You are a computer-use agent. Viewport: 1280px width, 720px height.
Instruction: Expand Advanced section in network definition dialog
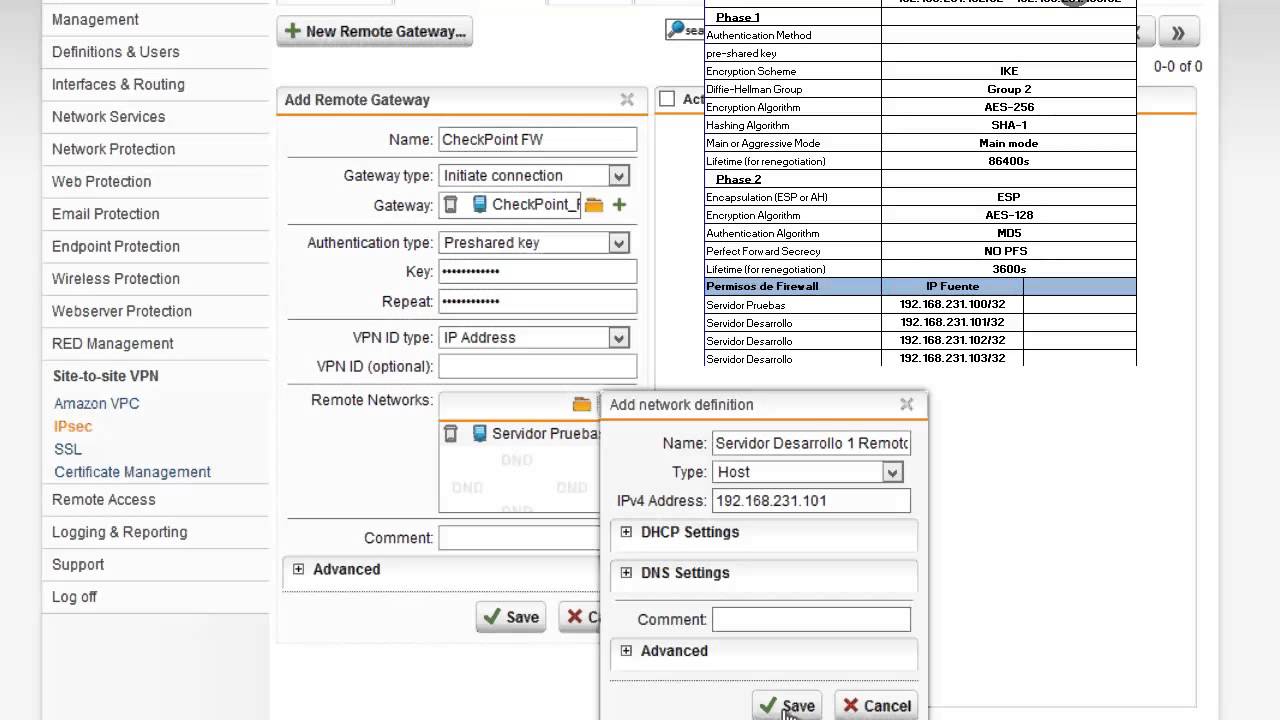coord(626,651)
